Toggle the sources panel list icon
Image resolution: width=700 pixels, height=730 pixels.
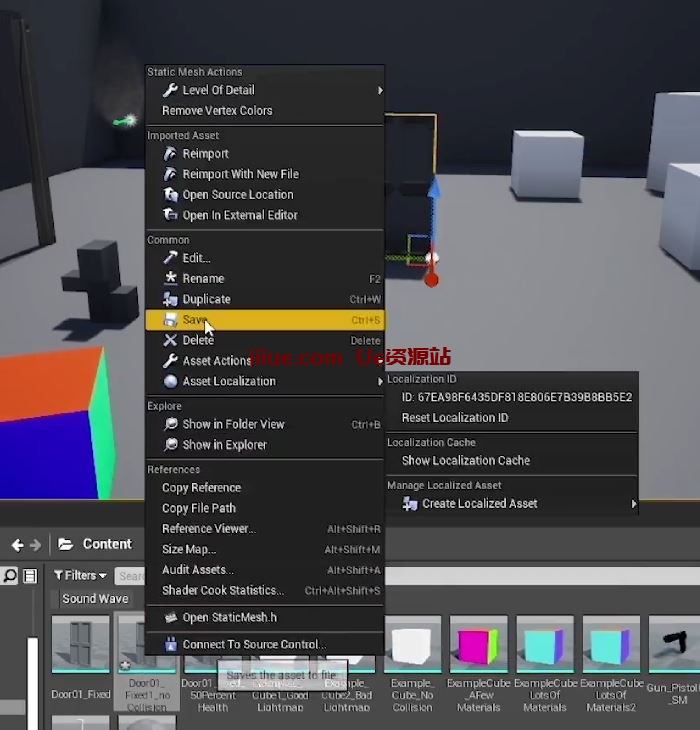tap(30, 576)
